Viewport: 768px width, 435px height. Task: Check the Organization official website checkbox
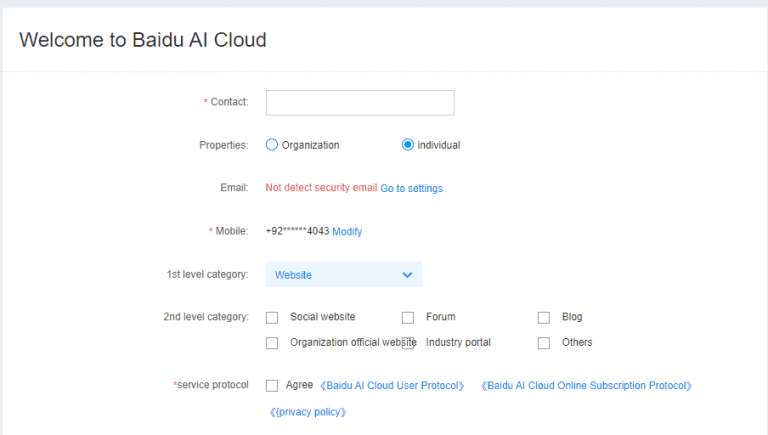coord(272,343)
